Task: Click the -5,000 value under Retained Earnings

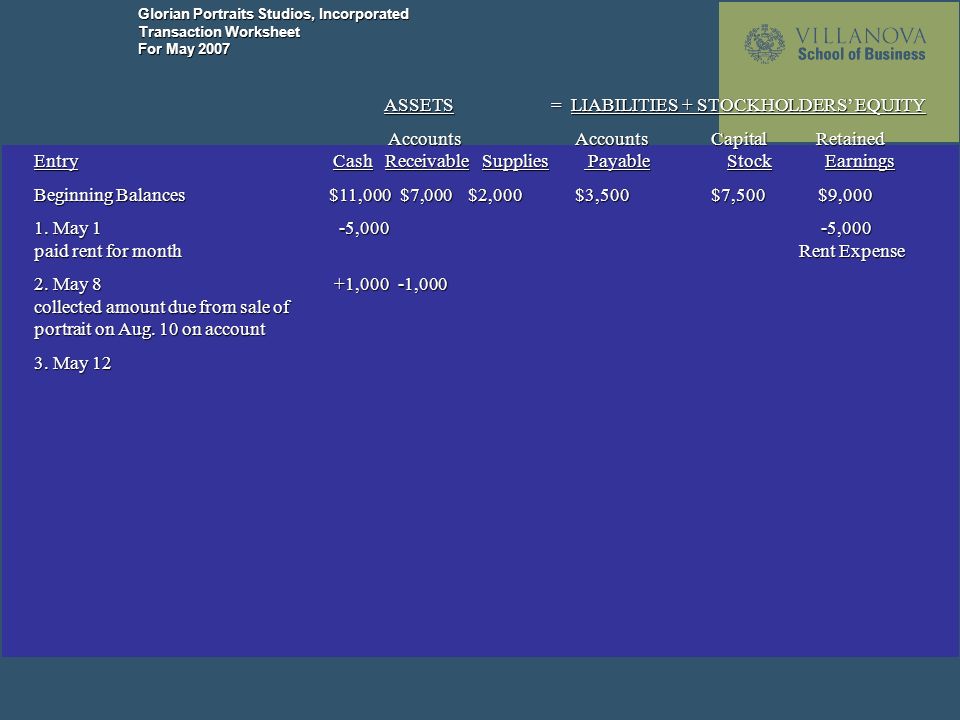Action: (846, 228)
